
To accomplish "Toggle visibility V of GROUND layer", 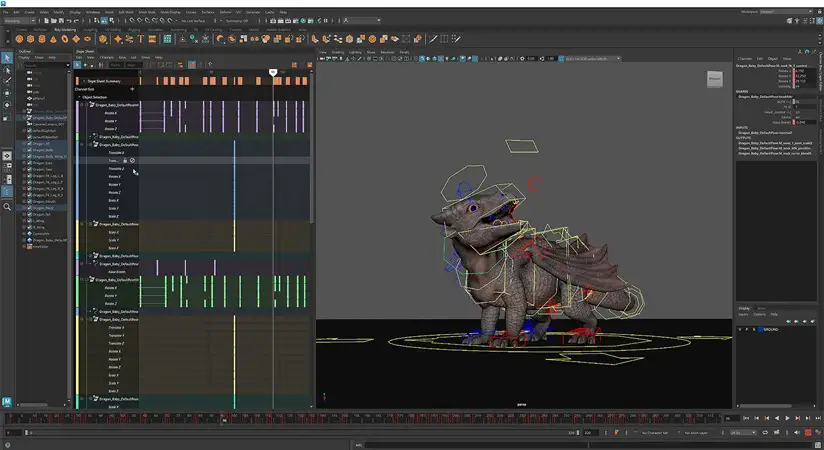I will (x=740, y=329).
